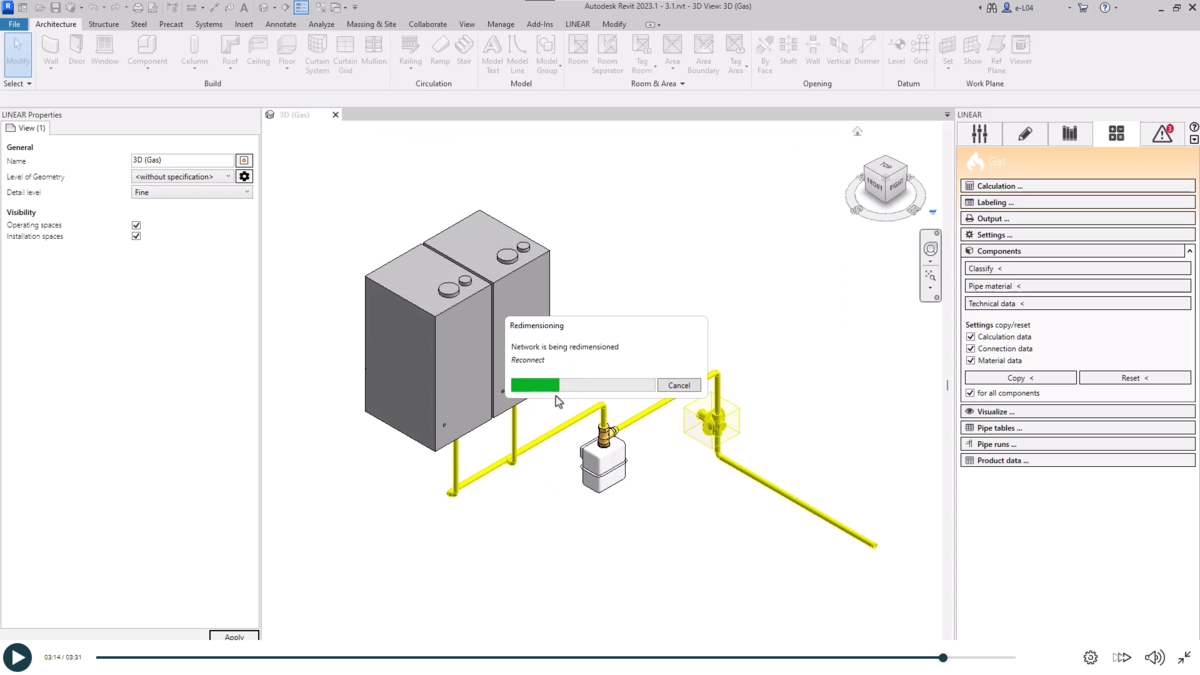
Task: Click the Calculation button in the Gas panel
Action: coord(1077,185)
